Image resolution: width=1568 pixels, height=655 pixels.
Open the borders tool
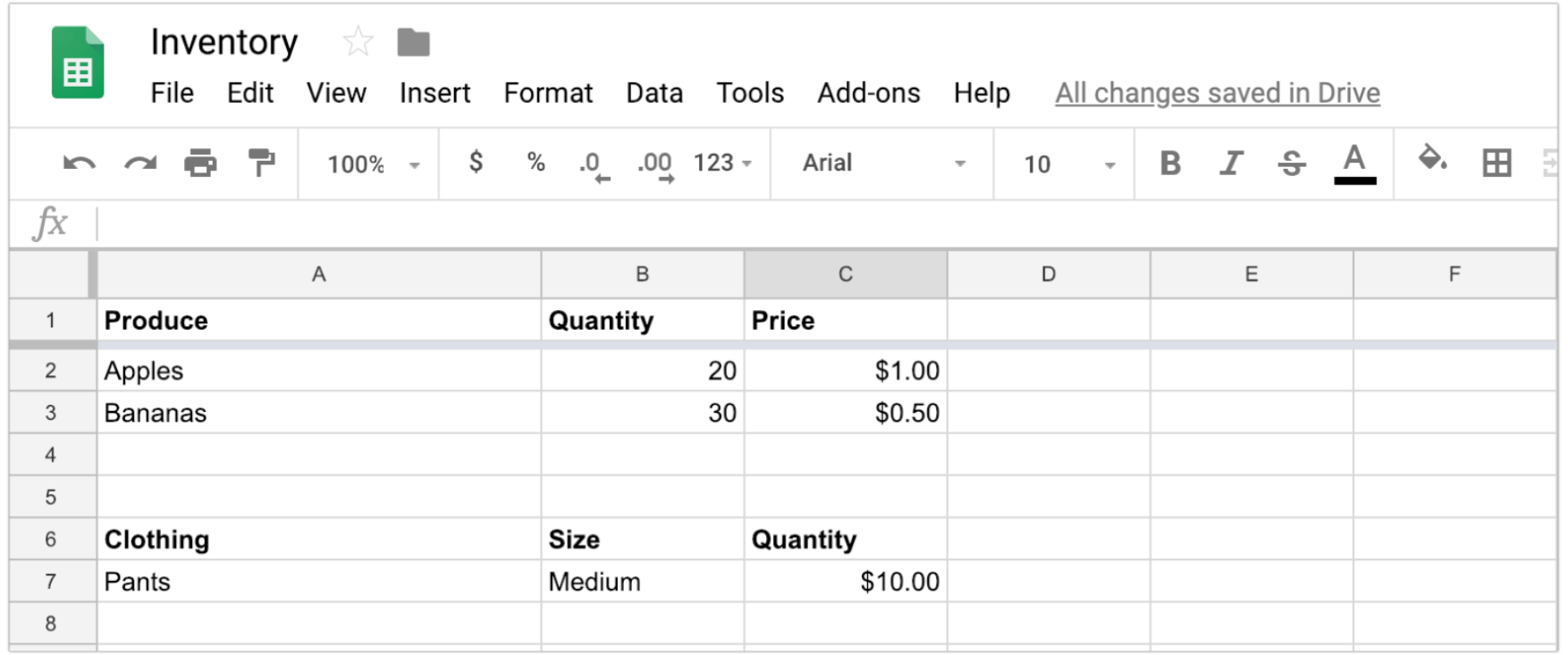(x=1496, y=163)
